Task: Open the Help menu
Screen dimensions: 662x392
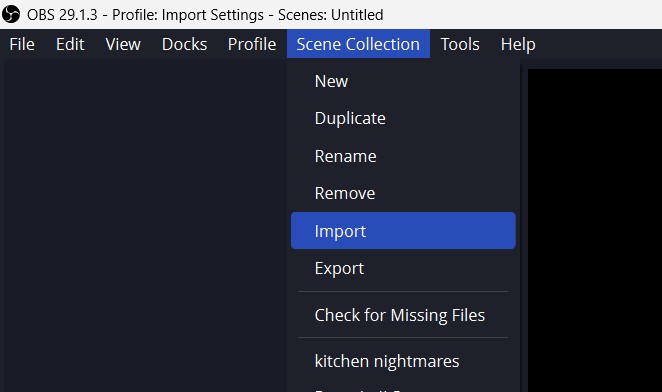Action: coord(518,44)
